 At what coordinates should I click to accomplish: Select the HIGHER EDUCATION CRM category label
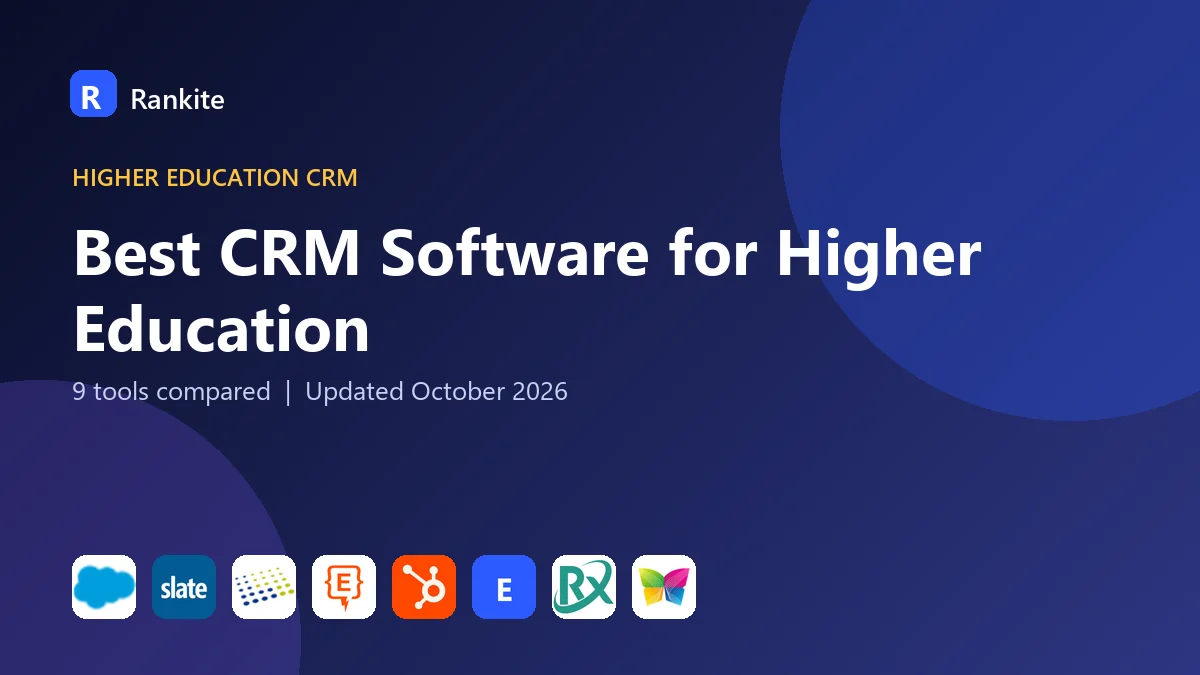click(x=215, y=178)
